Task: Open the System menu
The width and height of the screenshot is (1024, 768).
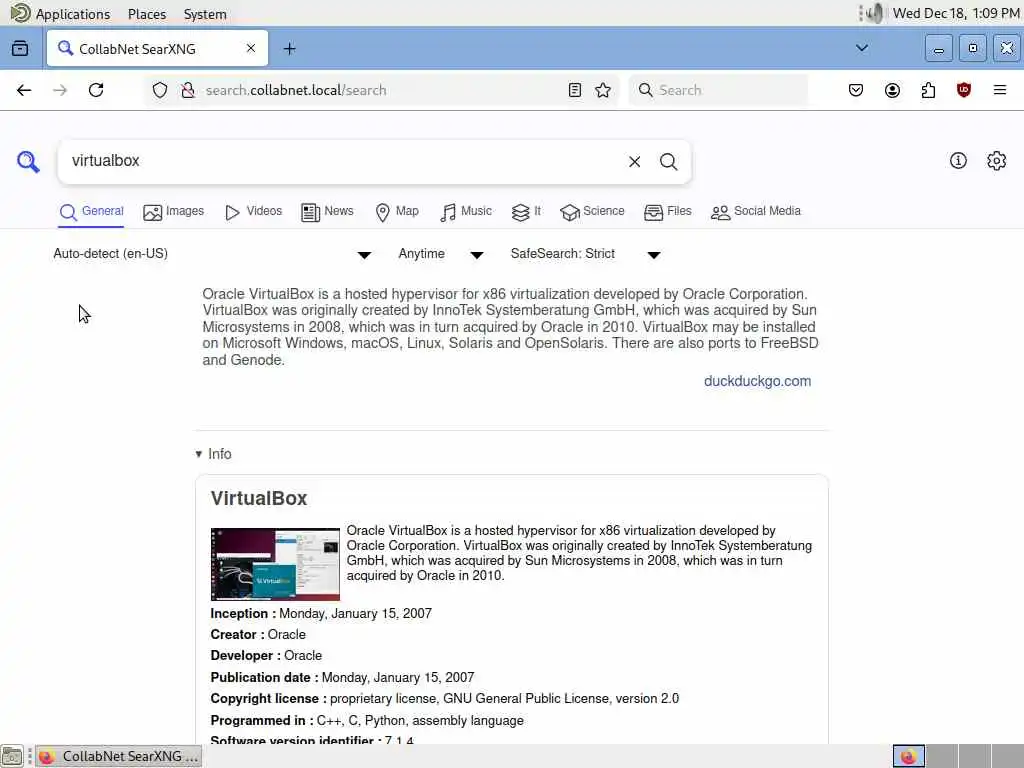Action: pos(205,14)
